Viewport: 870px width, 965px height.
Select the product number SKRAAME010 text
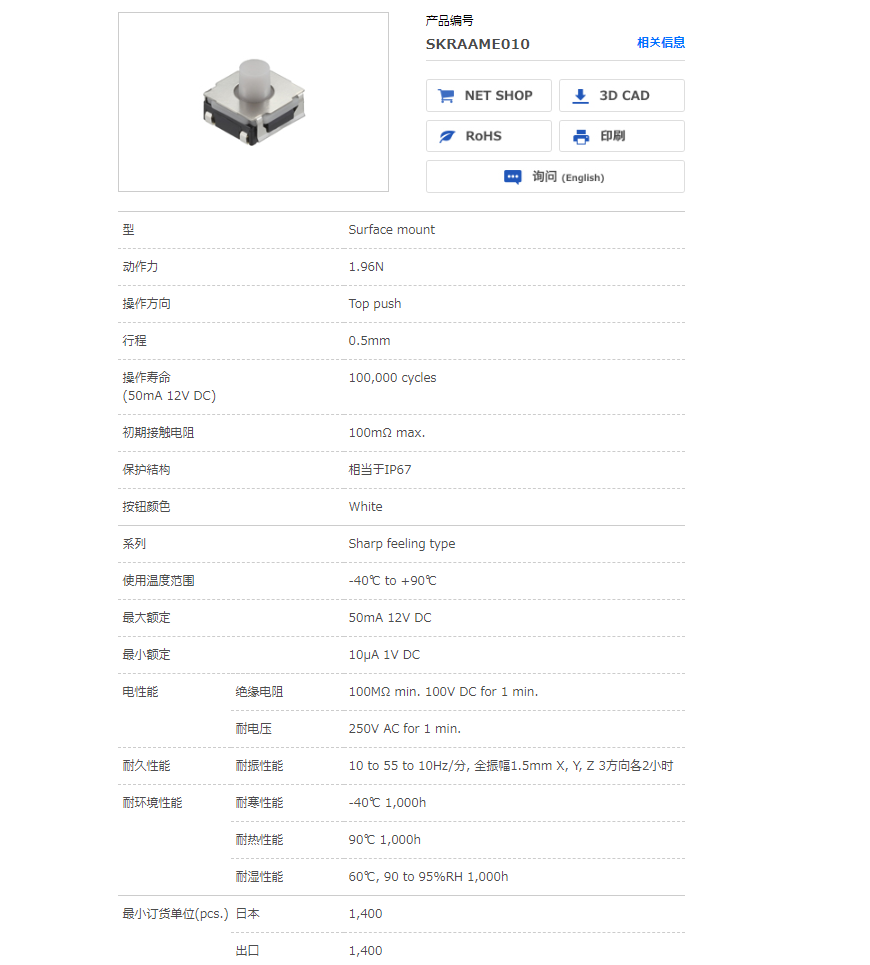tap(478, 44)
